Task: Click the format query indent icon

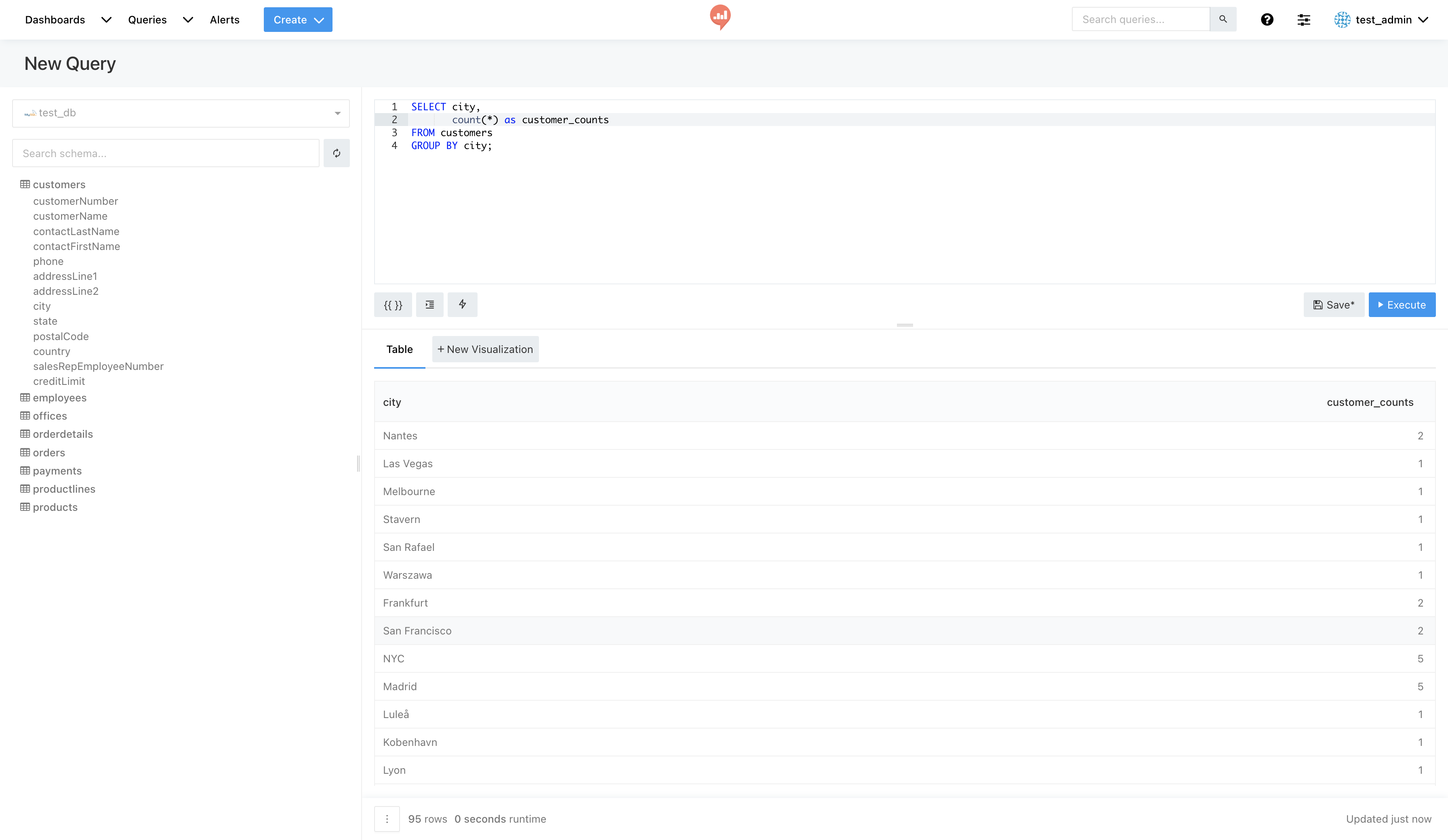Action: pos(430,305)
